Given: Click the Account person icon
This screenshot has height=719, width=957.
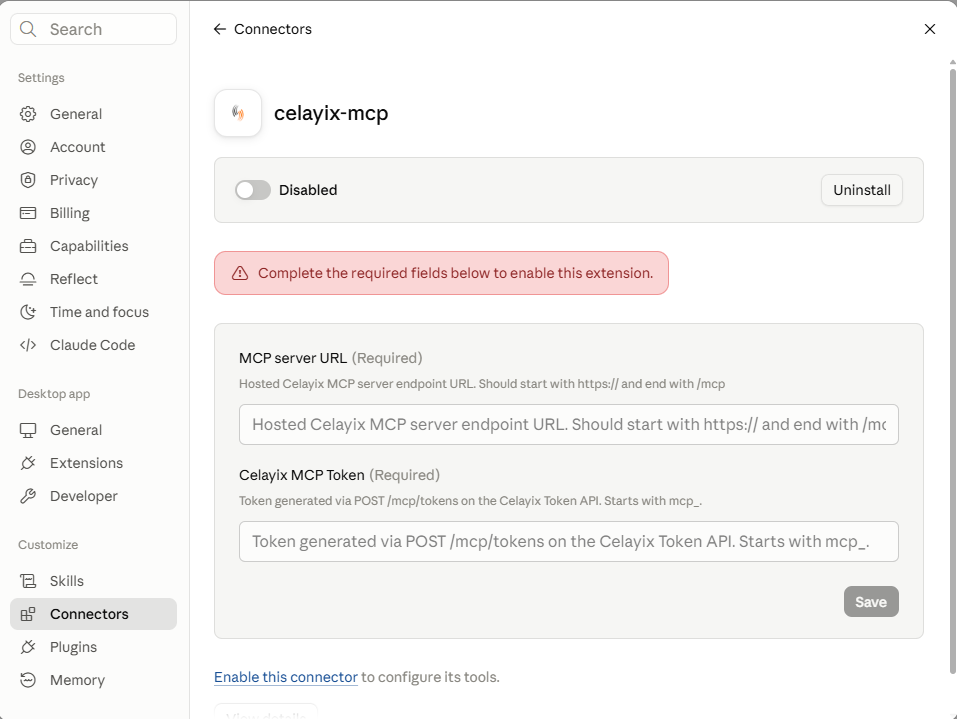Looking at the screenshot, I should [x=28, y=147].
